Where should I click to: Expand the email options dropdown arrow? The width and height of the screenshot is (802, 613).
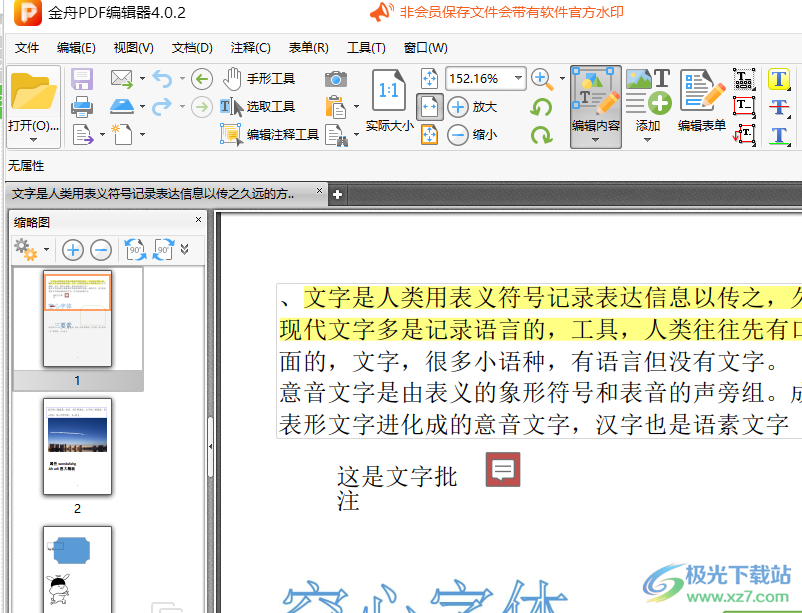(142, 79)
